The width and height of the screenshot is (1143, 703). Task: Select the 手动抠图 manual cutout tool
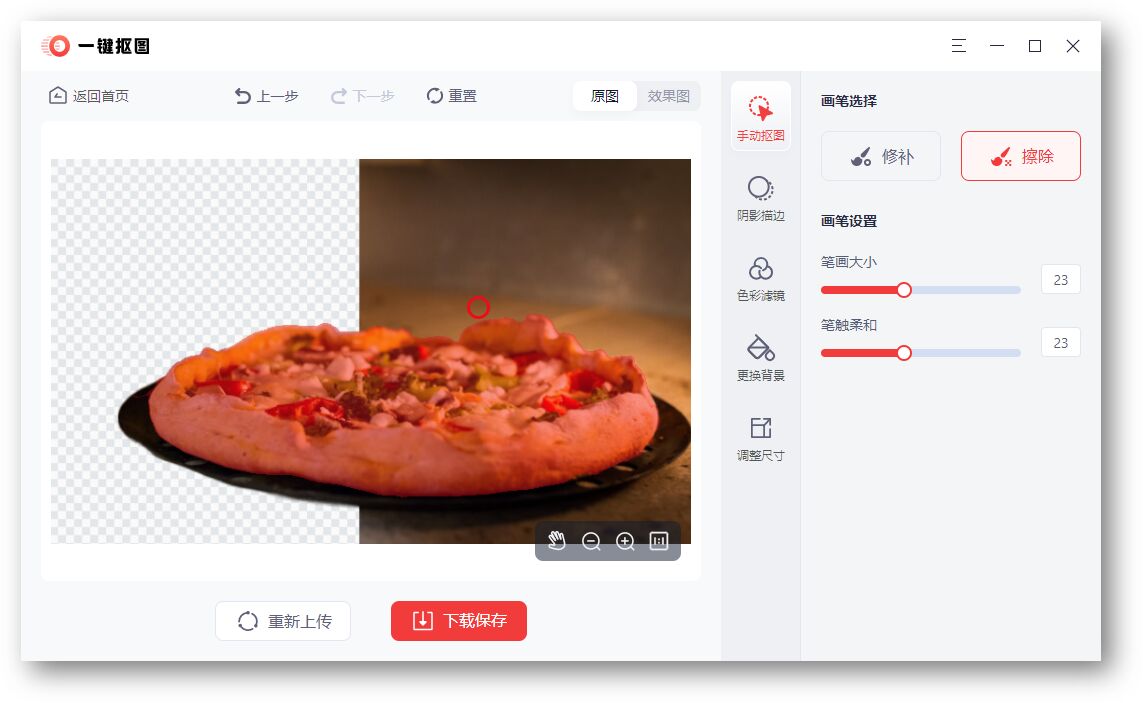click(760, 117)
